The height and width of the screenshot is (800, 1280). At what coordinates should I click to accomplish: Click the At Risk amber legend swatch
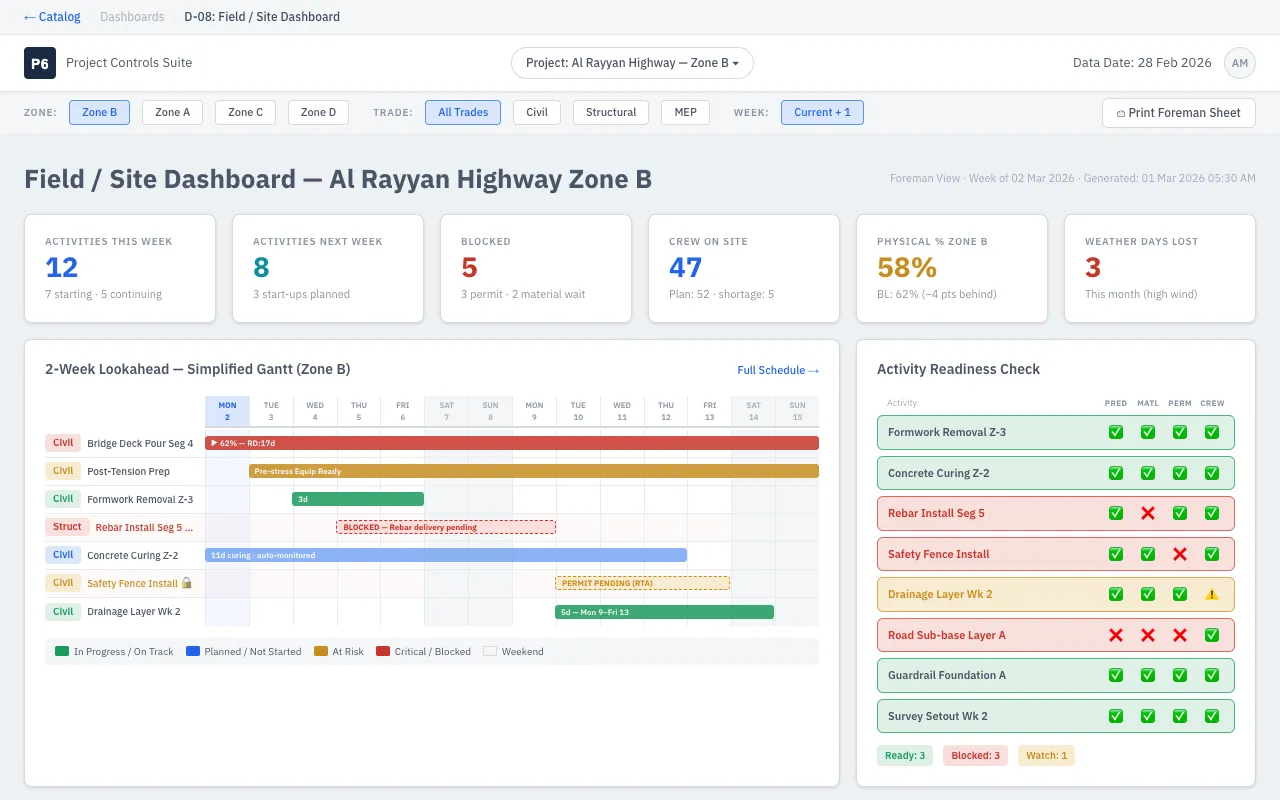point(321,651)
